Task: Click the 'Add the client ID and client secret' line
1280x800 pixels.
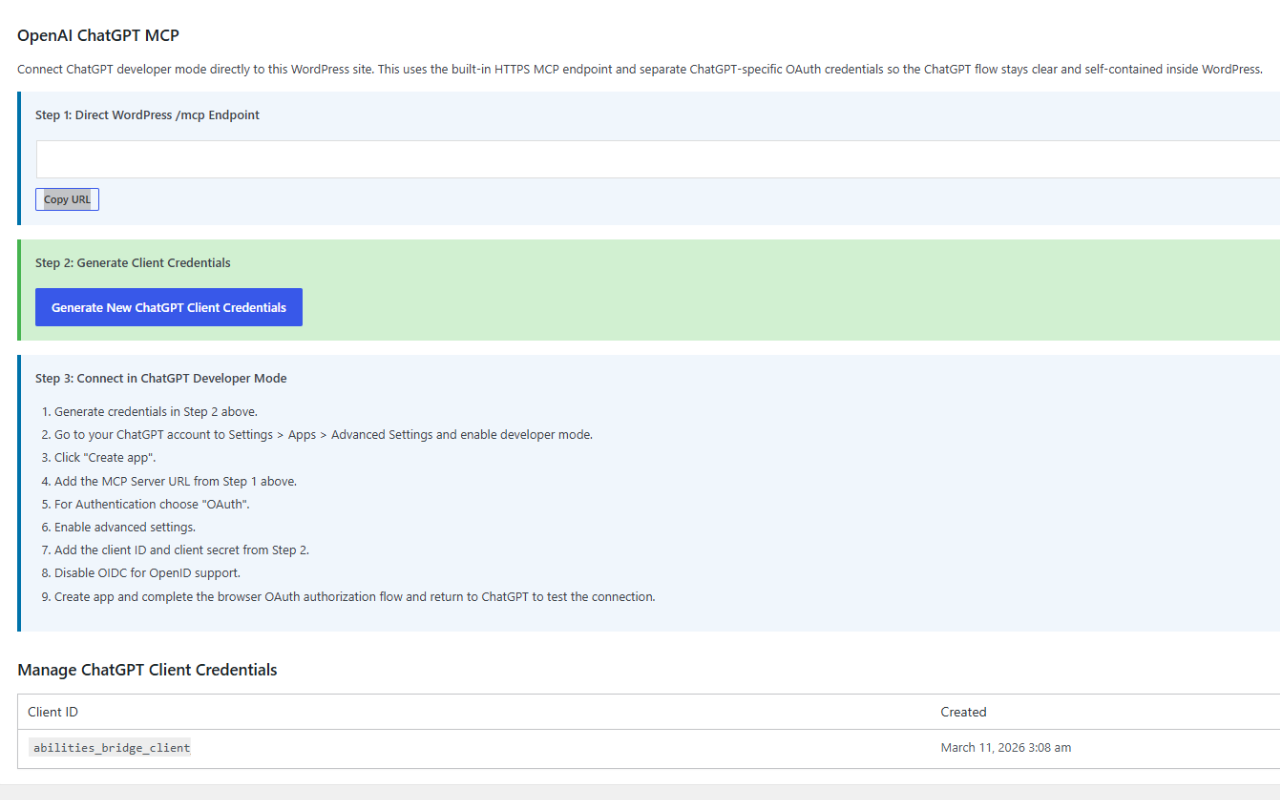Action: click(175, 550)
